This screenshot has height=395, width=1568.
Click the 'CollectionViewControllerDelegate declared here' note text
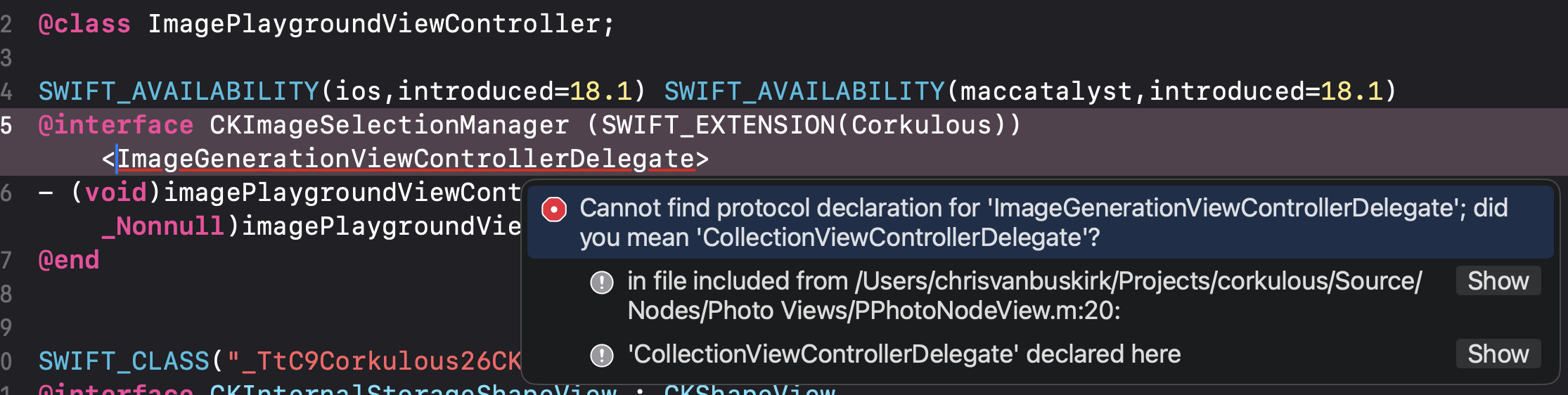click(x=904, y=354)
